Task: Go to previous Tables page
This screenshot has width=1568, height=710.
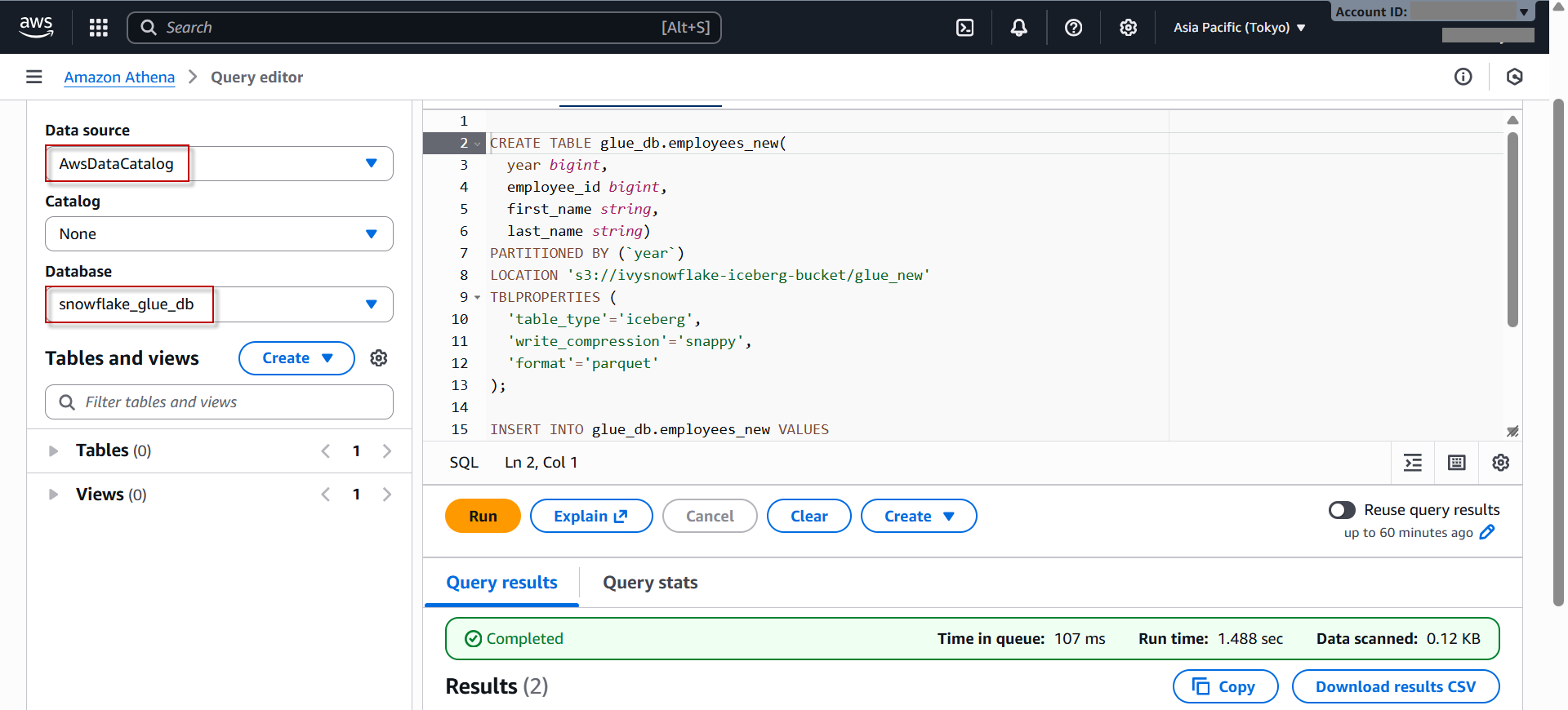Action: 326,450
